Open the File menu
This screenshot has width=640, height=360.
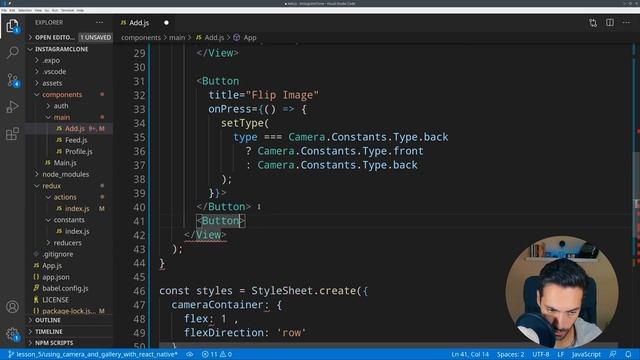click(x=4, y=10)
